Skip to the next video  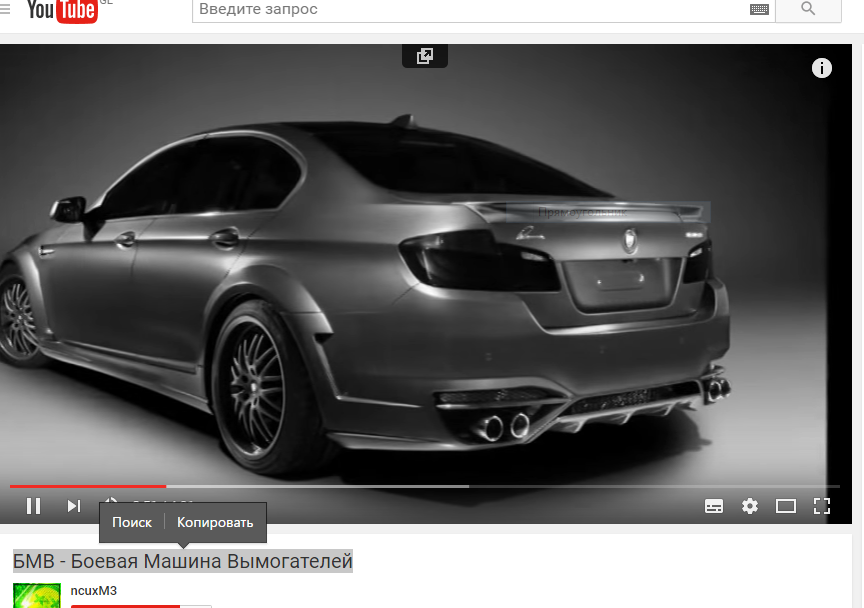tap(74, 505)
